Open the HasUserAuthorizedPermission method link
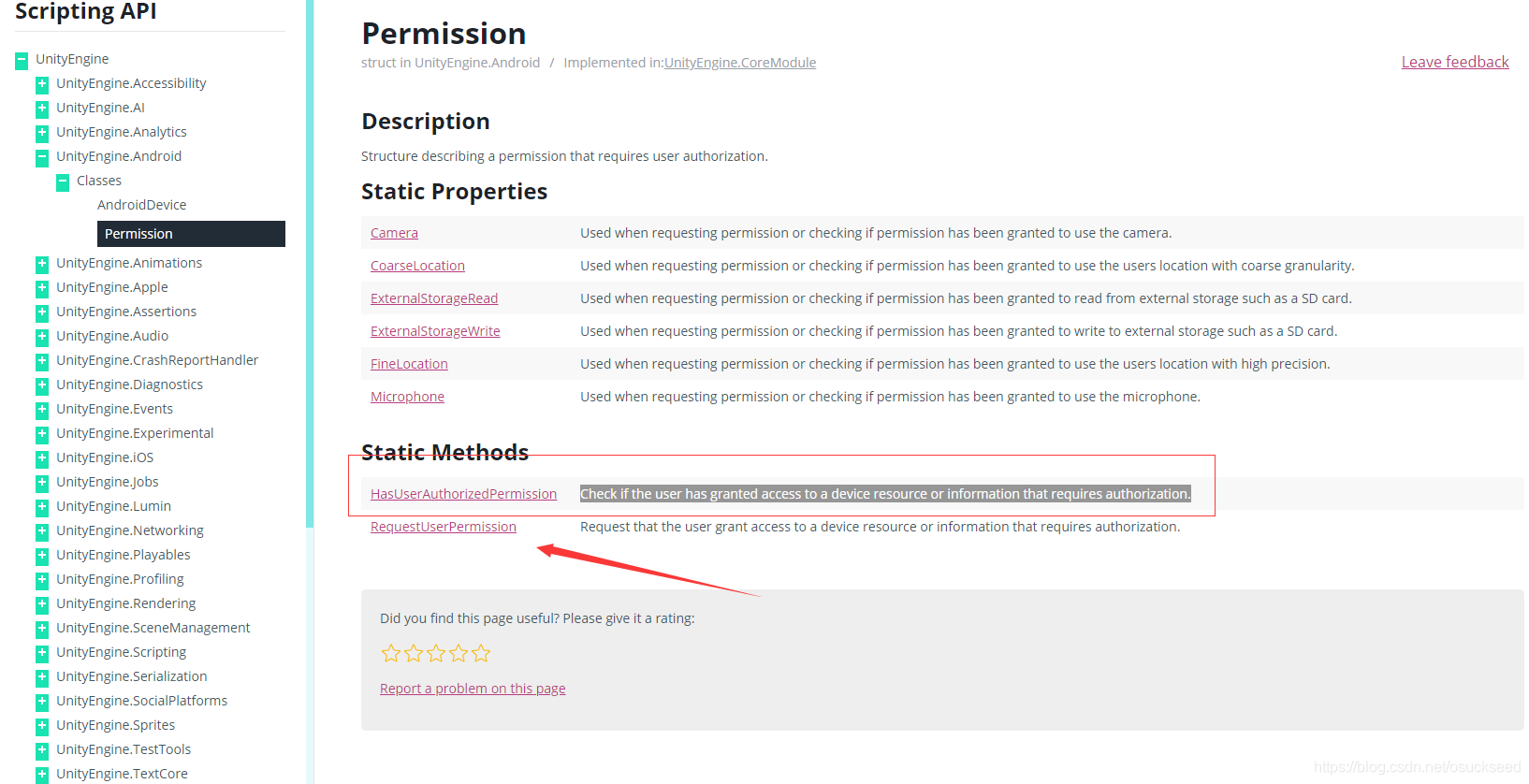1529x784 pixels. tap(463, 494)
